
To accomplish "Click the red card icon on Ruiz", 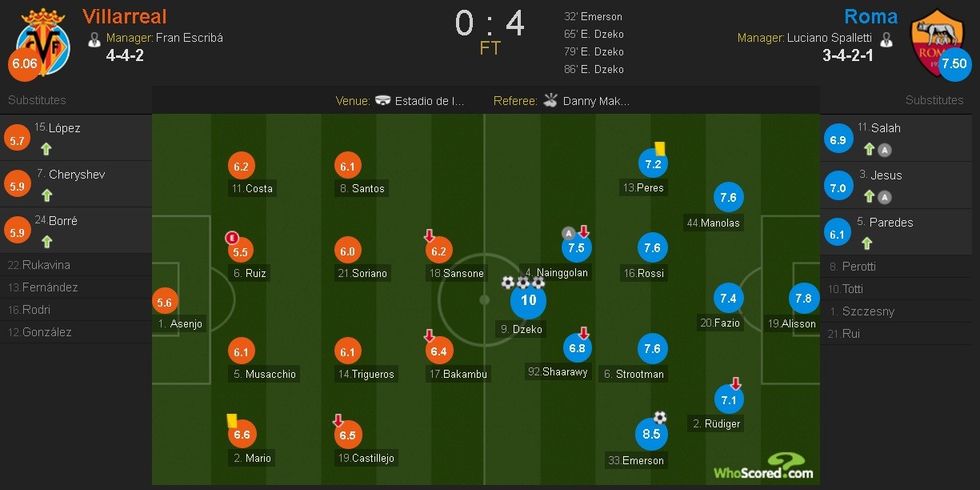I will point(231,238).
